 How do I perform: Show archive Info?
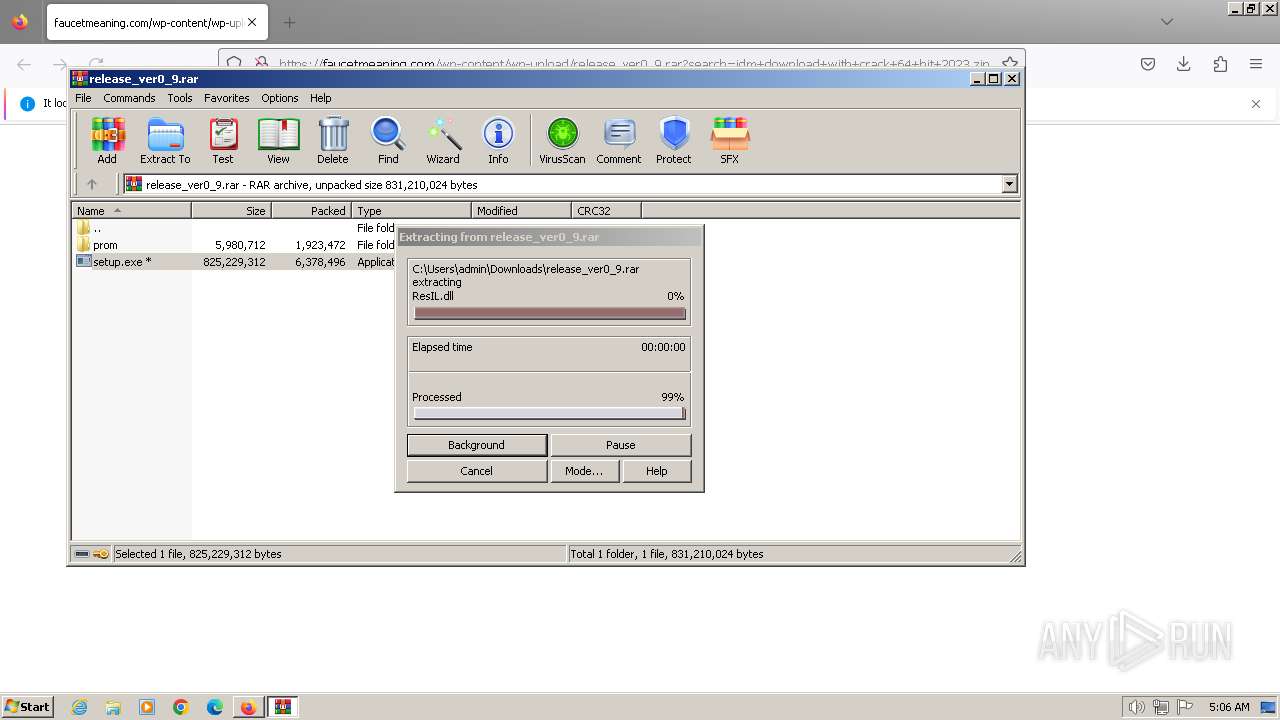pos(498,140)
